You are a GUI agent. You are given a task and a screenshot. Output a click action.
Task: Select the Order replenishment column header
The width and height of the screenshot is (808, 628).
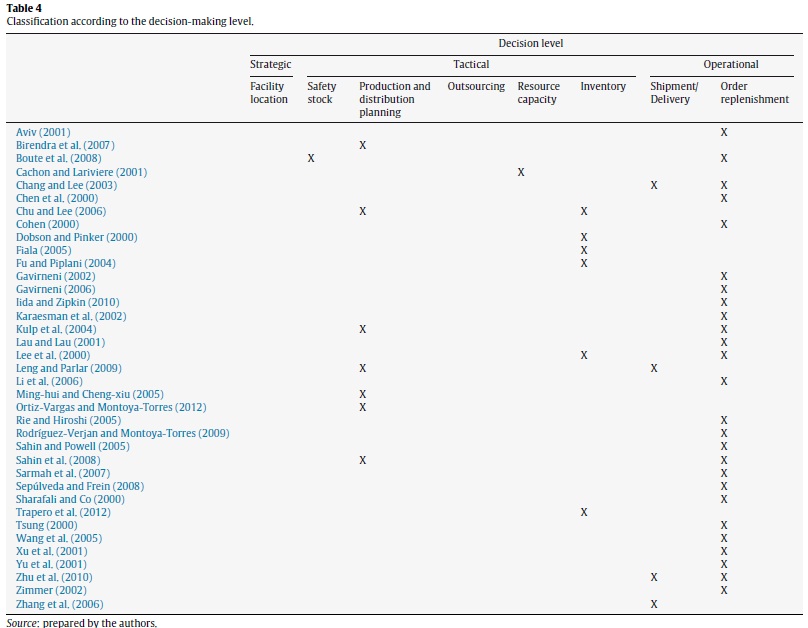point(754,93)
